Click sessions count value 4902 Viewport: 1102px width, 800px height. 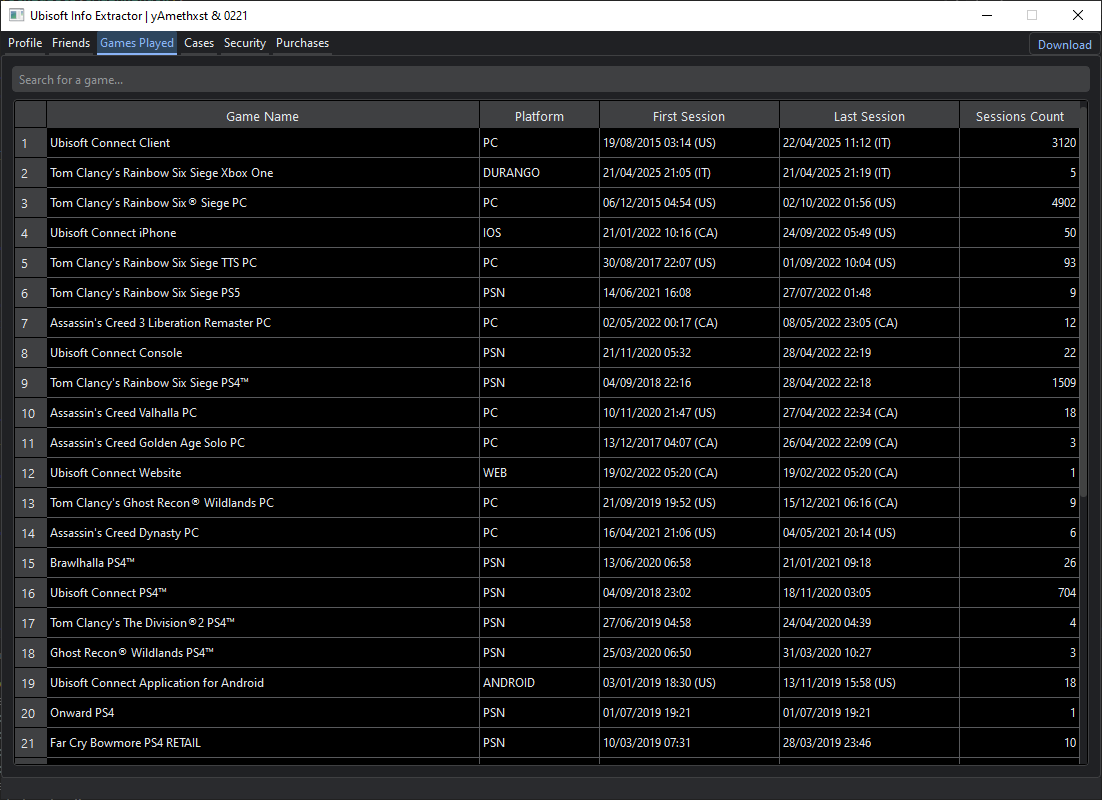pos(1019,202)
